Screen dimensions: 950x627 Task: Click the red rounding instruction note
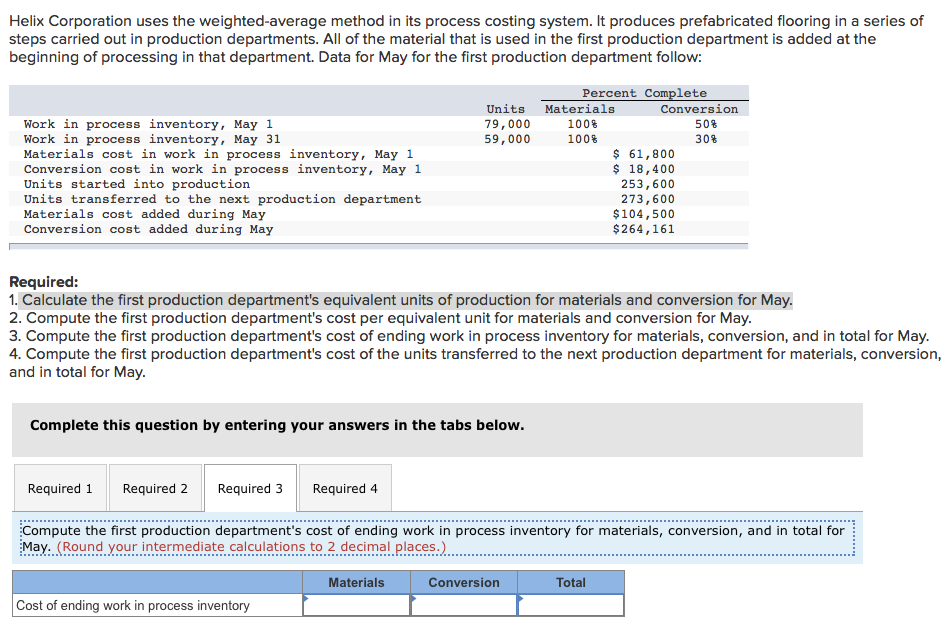click(x=251, y=546)
